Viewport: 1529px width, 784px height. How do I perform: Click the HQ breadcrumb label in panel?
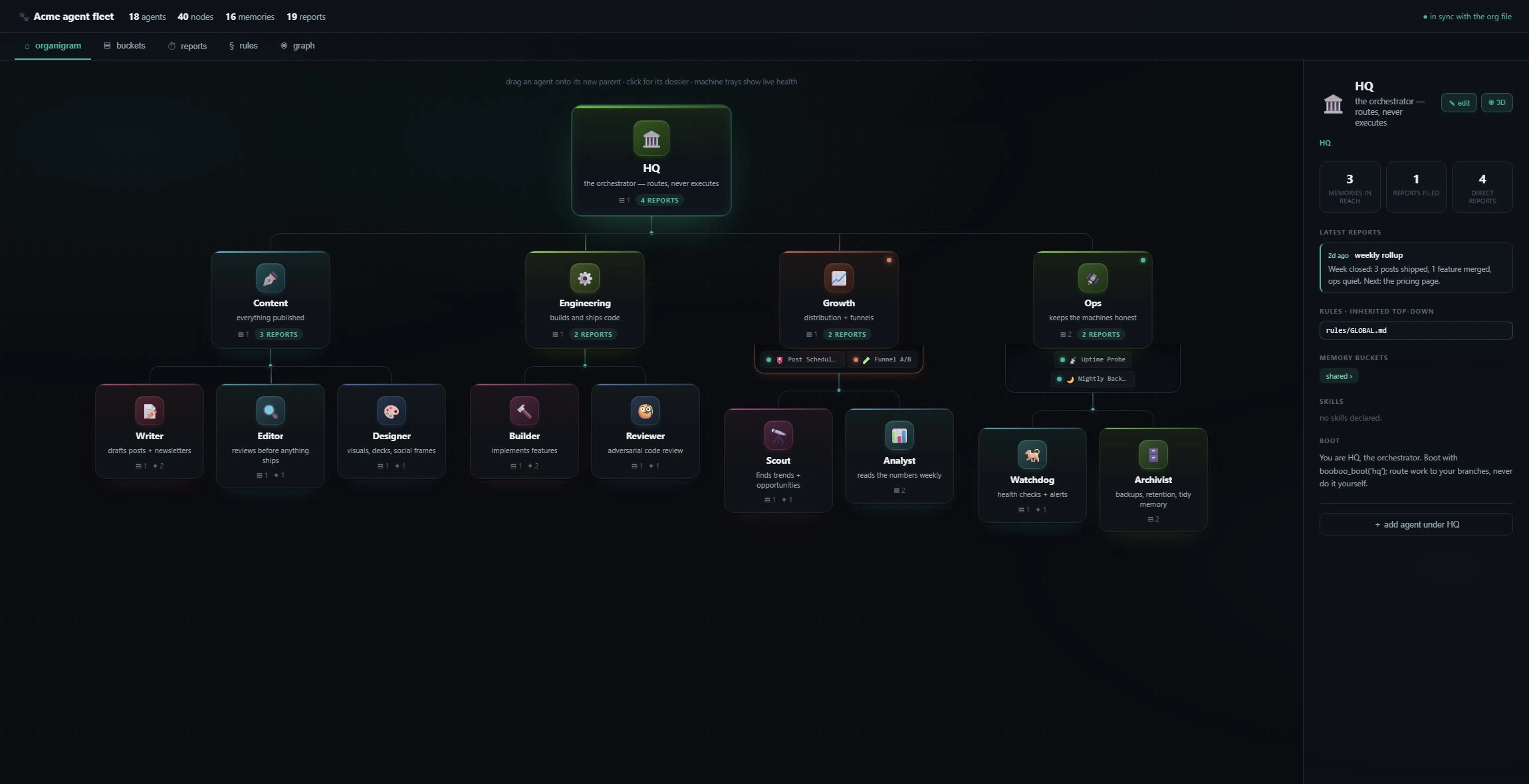[1325, 143]
